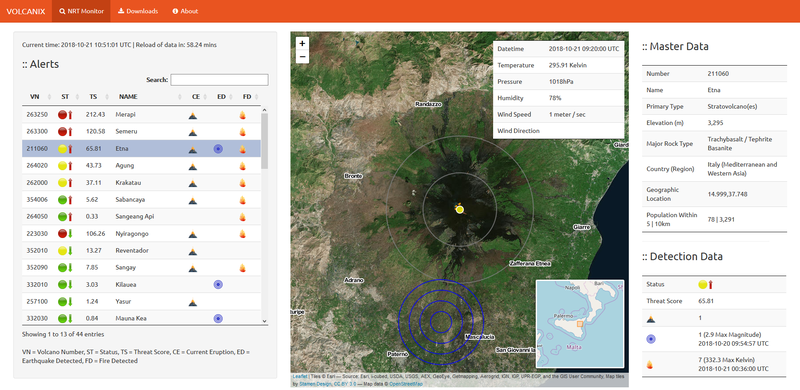Viewport: 800px width, 390px height.
Task: Click Merapi fire detected icon
Action: click(242, 115)
